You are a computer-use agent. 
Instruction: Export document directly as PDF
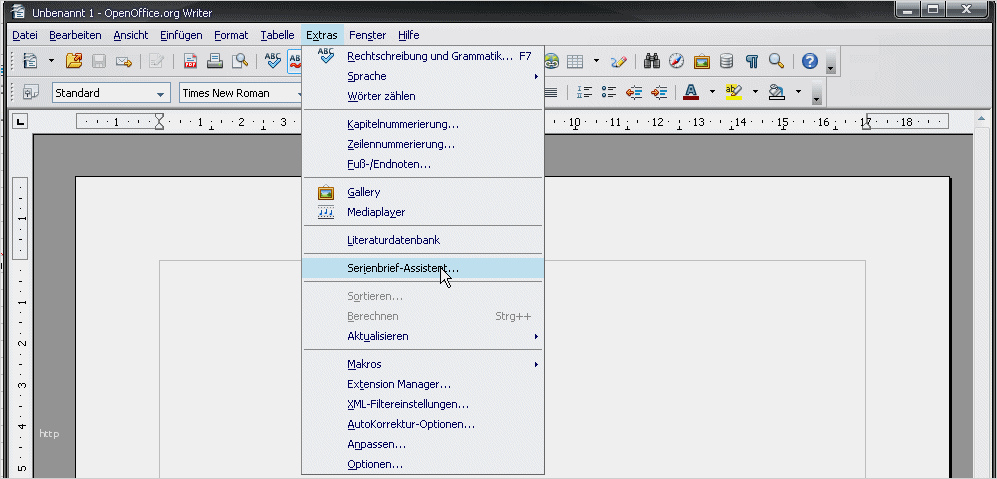[x=190, y=62]
